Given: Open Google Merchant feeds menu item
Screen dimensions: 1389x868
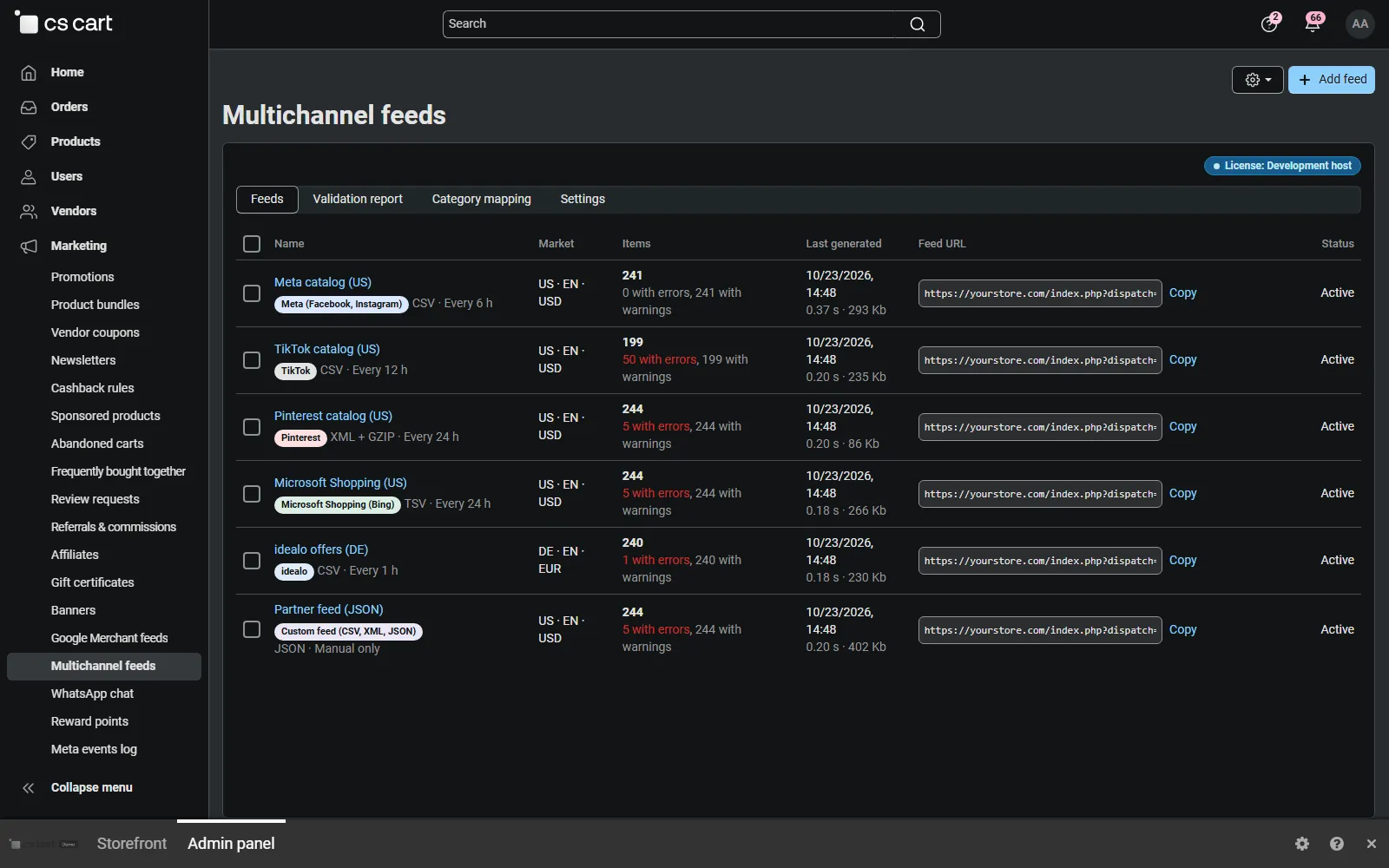Looking at the screenshot, I should [109, 638].
